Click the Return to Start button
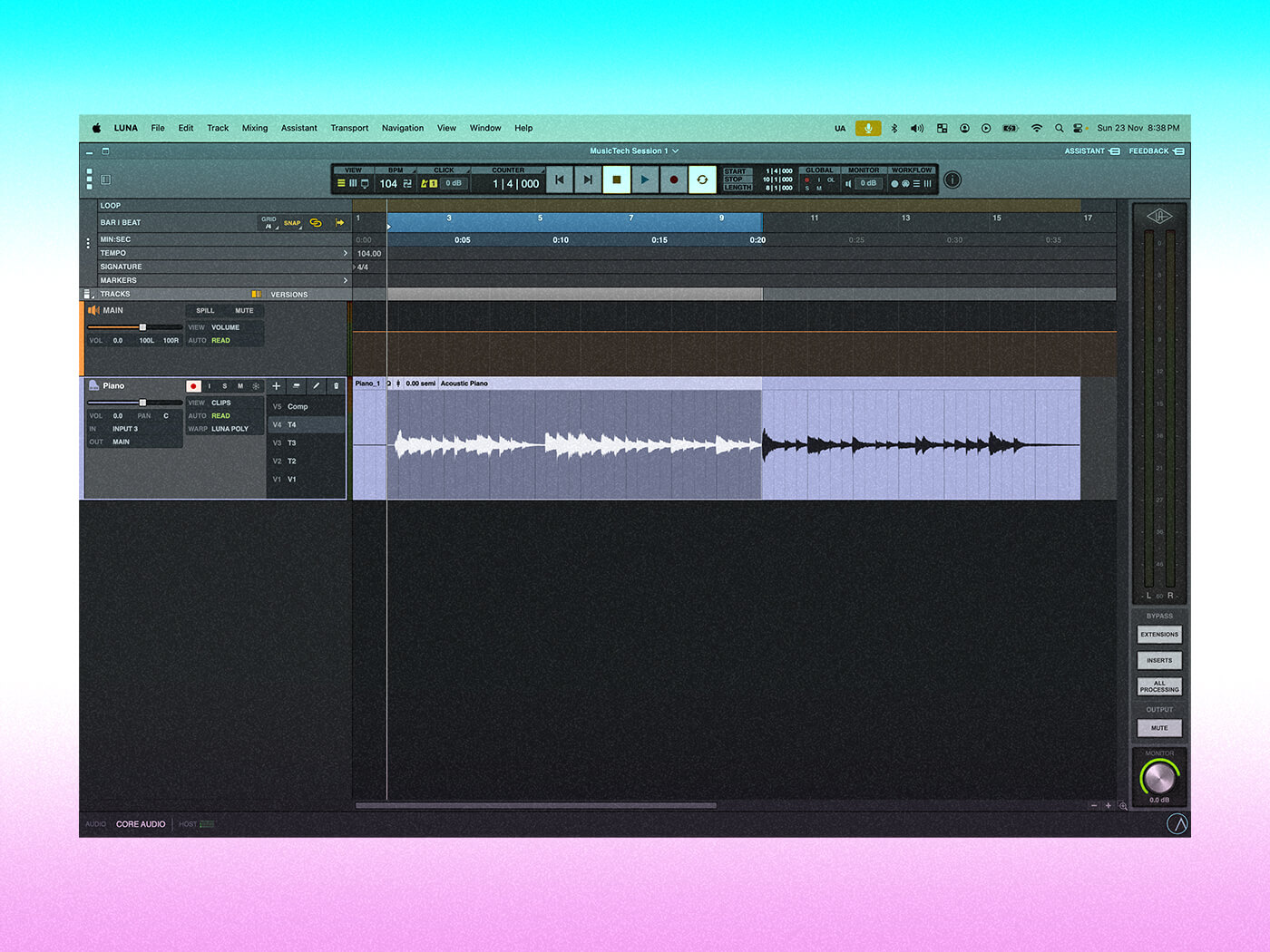This screenshot has width=1270, height=952. pos(560,180)
